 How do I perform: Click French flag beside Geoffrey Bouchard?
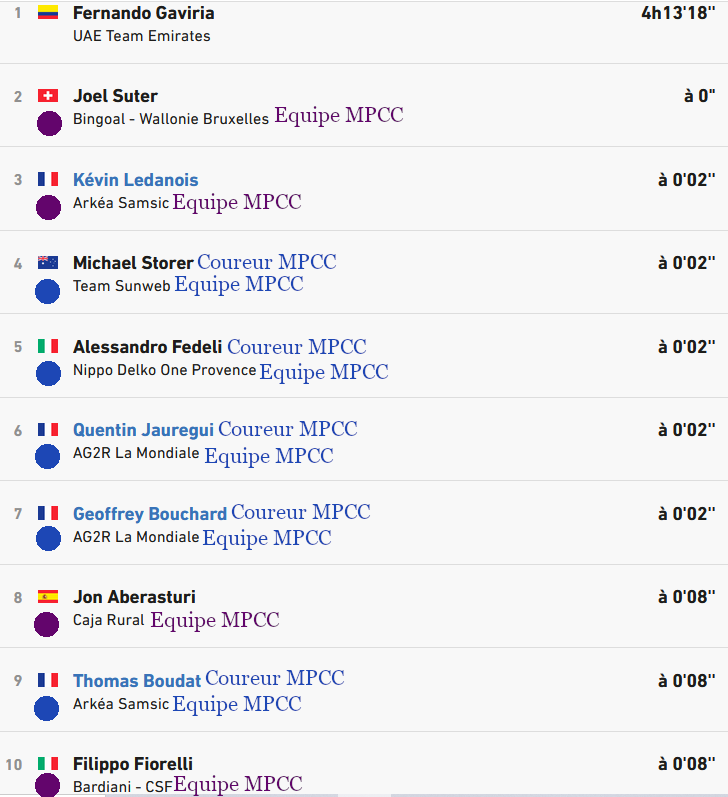pos(47,513)
